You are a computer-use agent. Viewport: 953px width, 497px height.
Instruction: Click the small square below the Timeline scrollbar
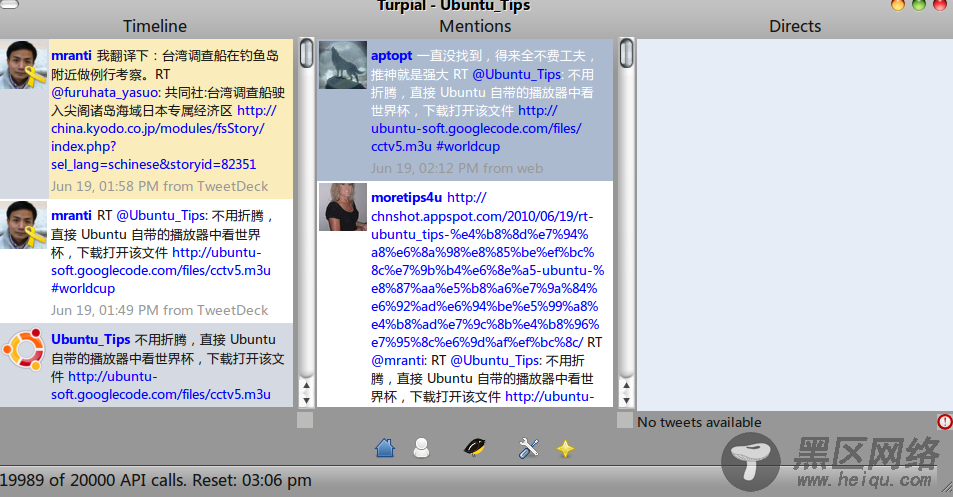[x=305, y=420]
